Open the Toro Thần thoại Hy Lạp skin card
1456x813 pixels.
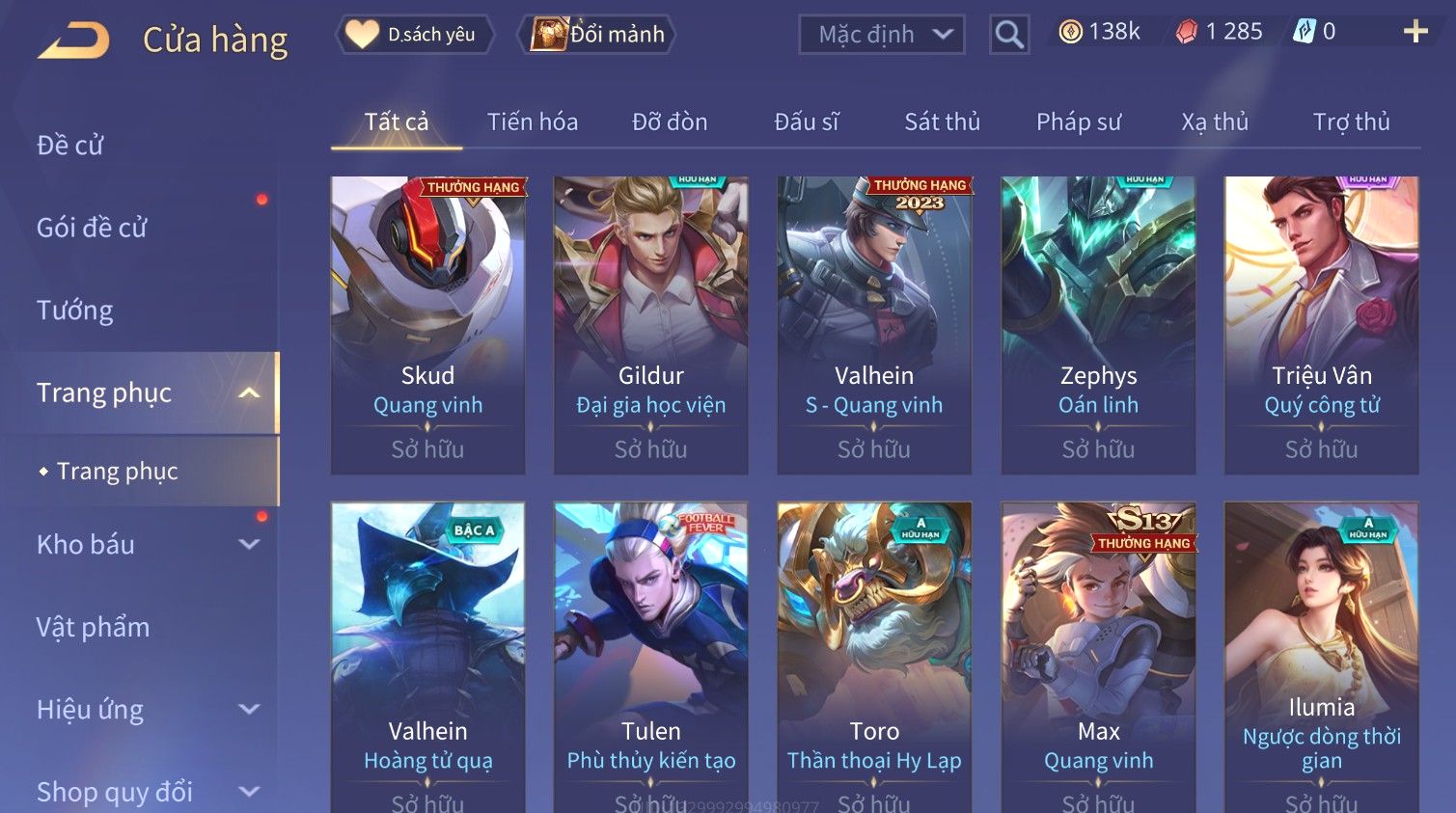pos(874,658)
